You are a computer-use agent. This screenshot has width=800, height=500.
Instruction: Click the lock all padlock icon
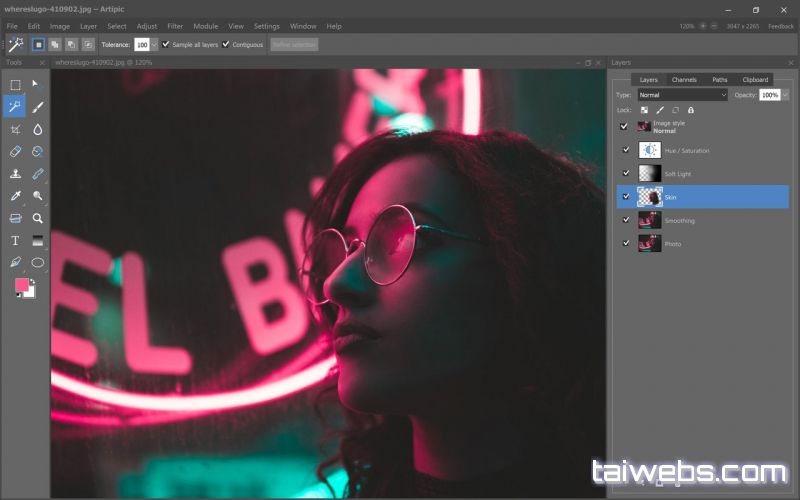(x=690, y=110)
